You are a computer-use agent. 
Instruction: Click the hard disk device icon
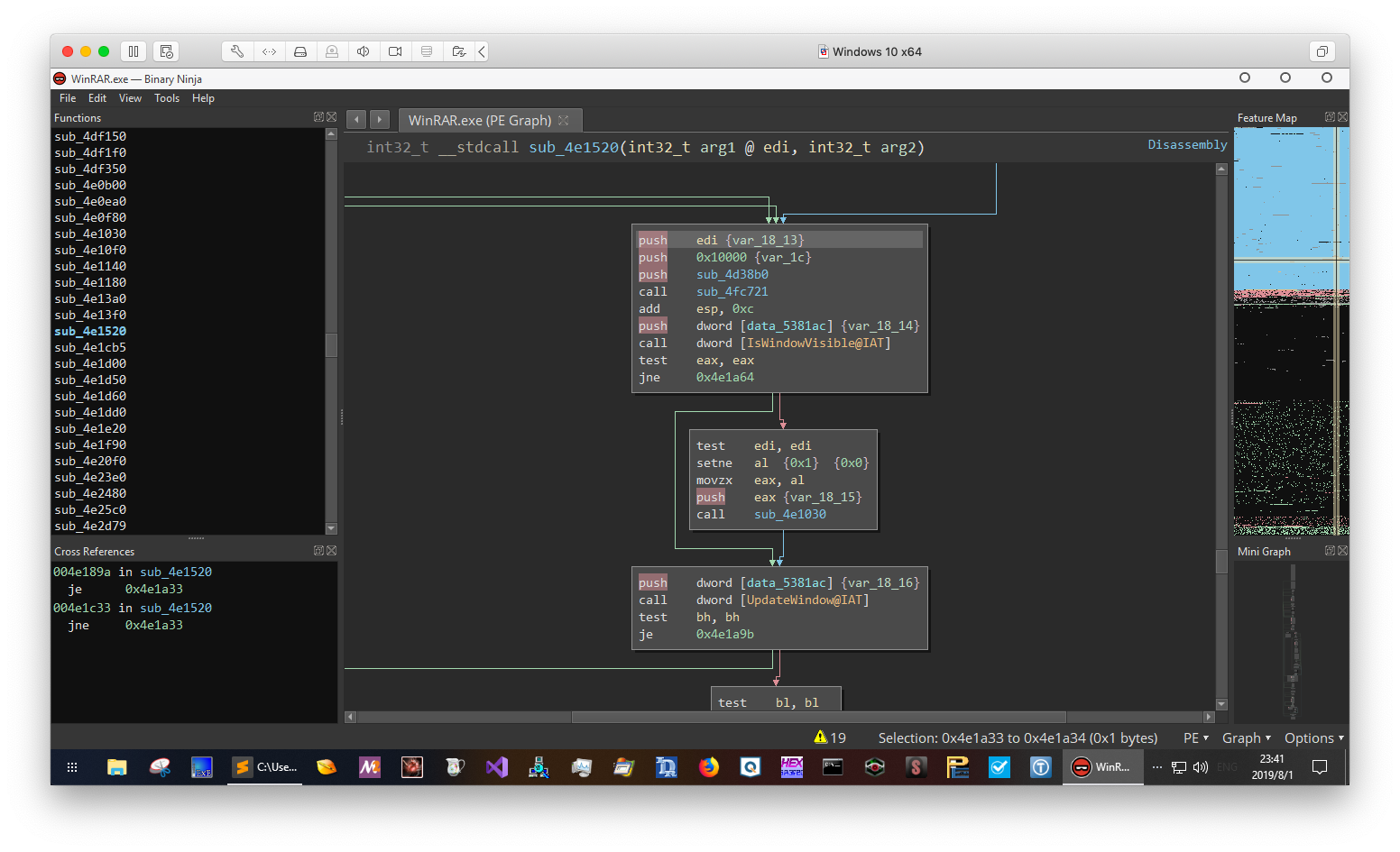click(x=300, y=51)
